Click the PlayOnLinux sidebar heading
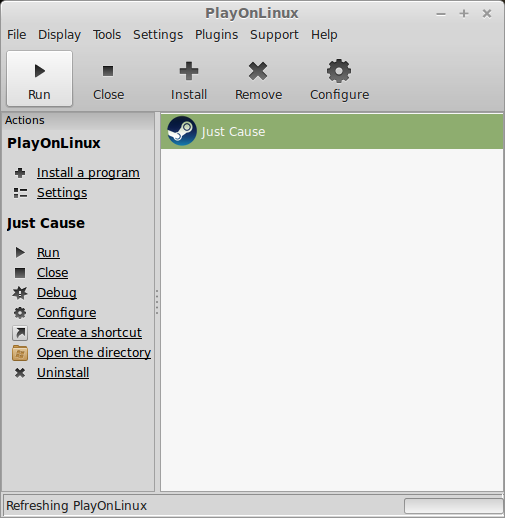The image size is (505, 518). click(54, 143)
